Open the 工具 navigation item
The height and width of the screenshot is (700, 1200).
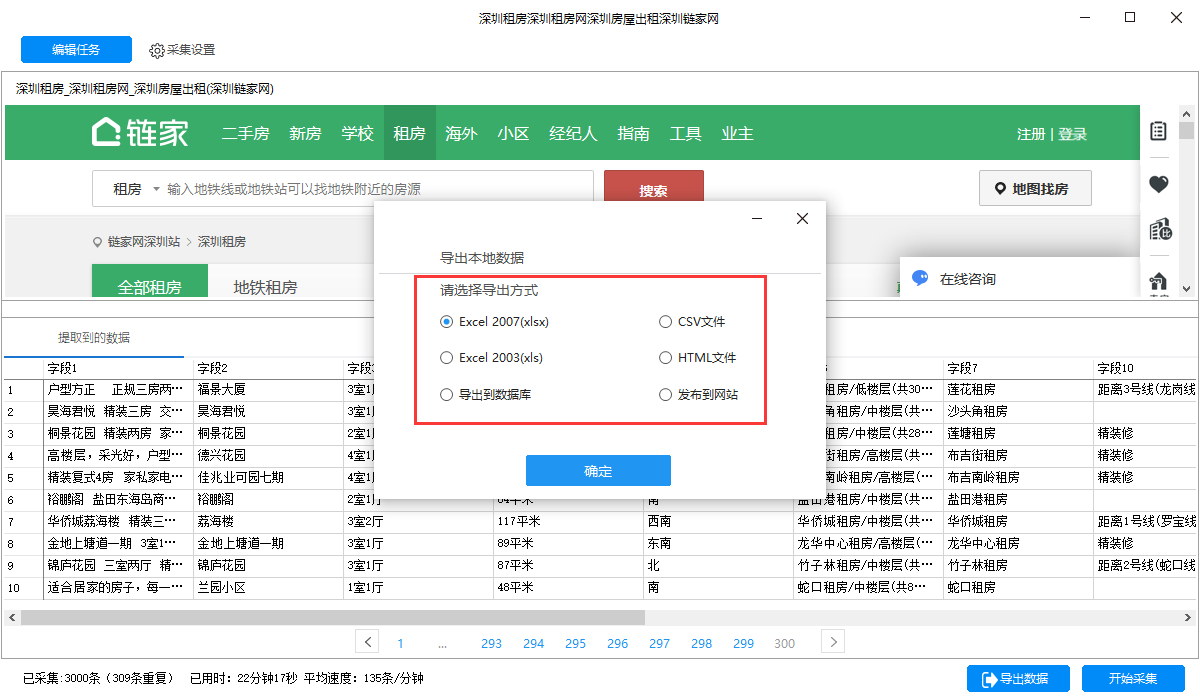point(685,133)
